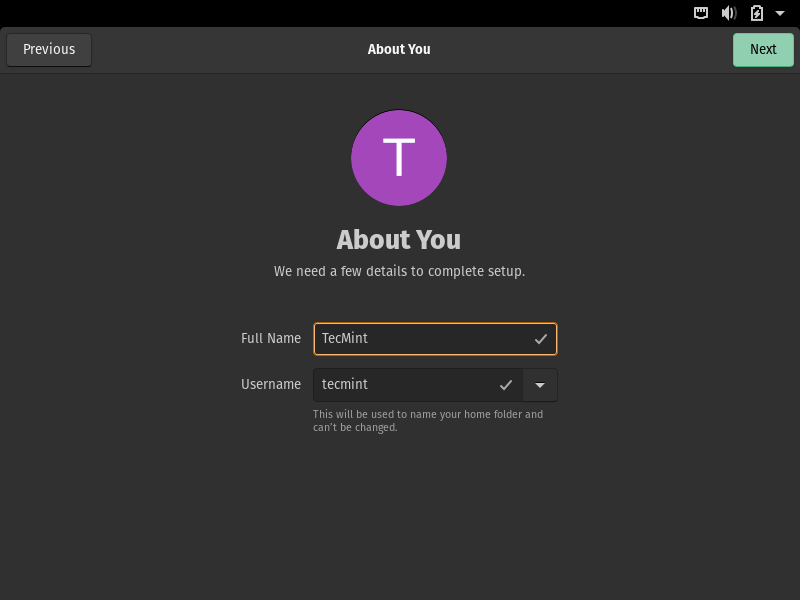The height and width of the screenshot is (600, 800).
Task: Click 'We need a few details' subtitle
Action: click(x=399, y=271)
